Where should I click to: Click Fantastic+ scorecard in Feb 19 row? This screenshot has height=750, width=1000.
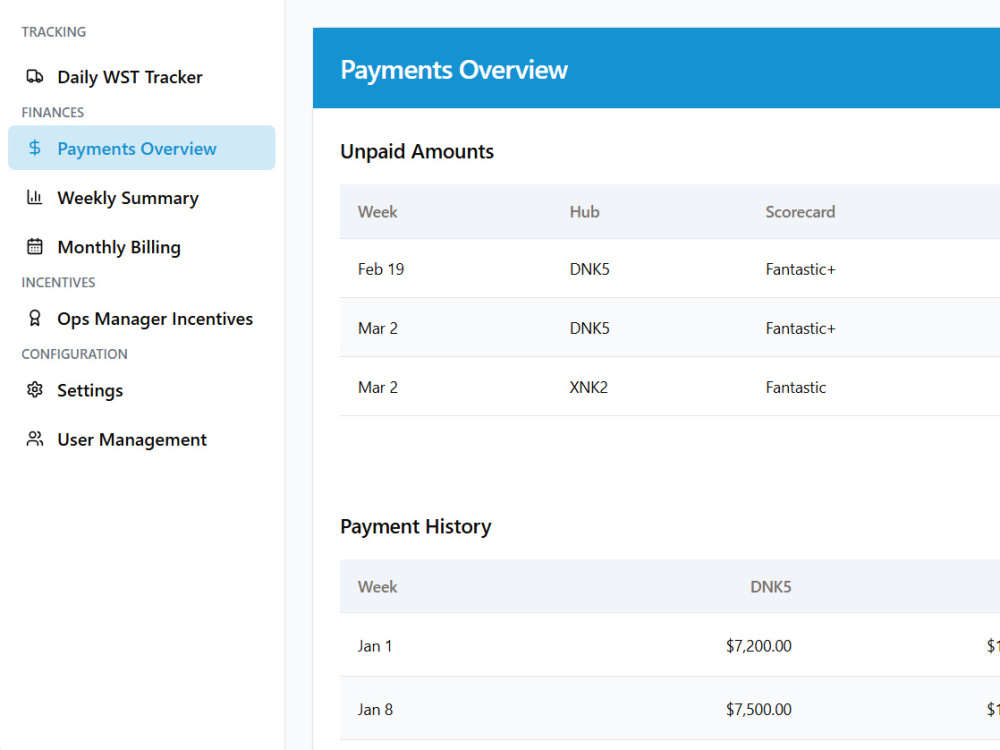800,269
